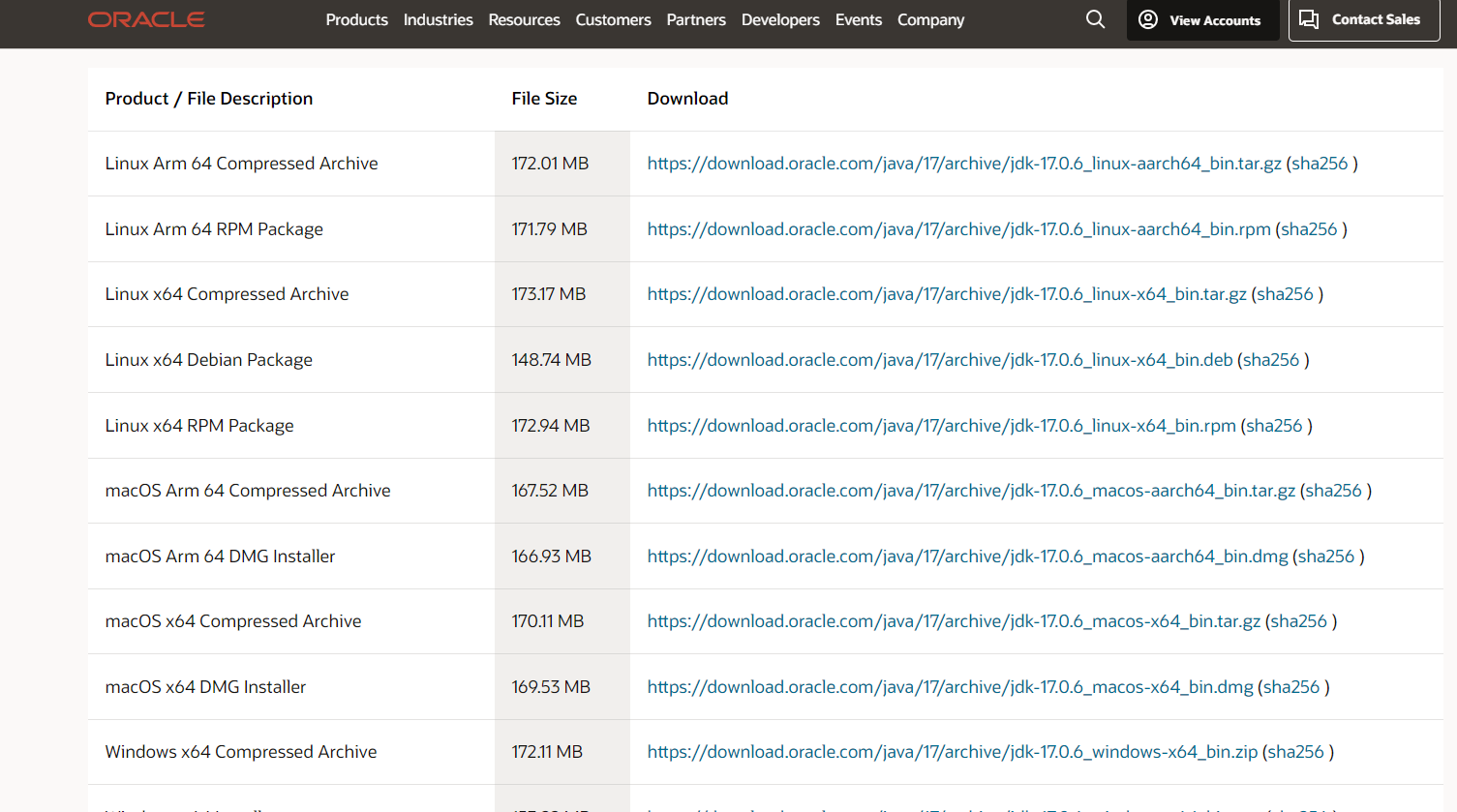The height and width of the screenshot is (812, 1457).
Task: Open the search magnifier icon
Action: tap(1095, 19)
